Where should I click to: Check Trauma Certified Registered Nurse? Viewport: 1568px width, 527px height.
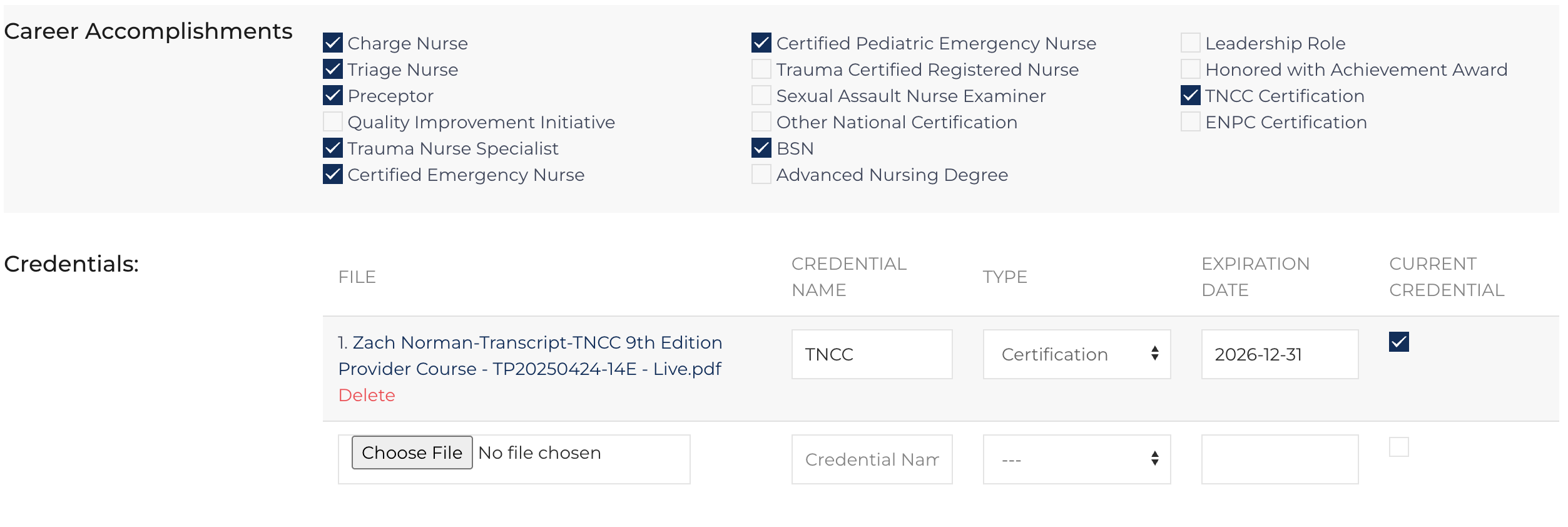tap(761, 69)
